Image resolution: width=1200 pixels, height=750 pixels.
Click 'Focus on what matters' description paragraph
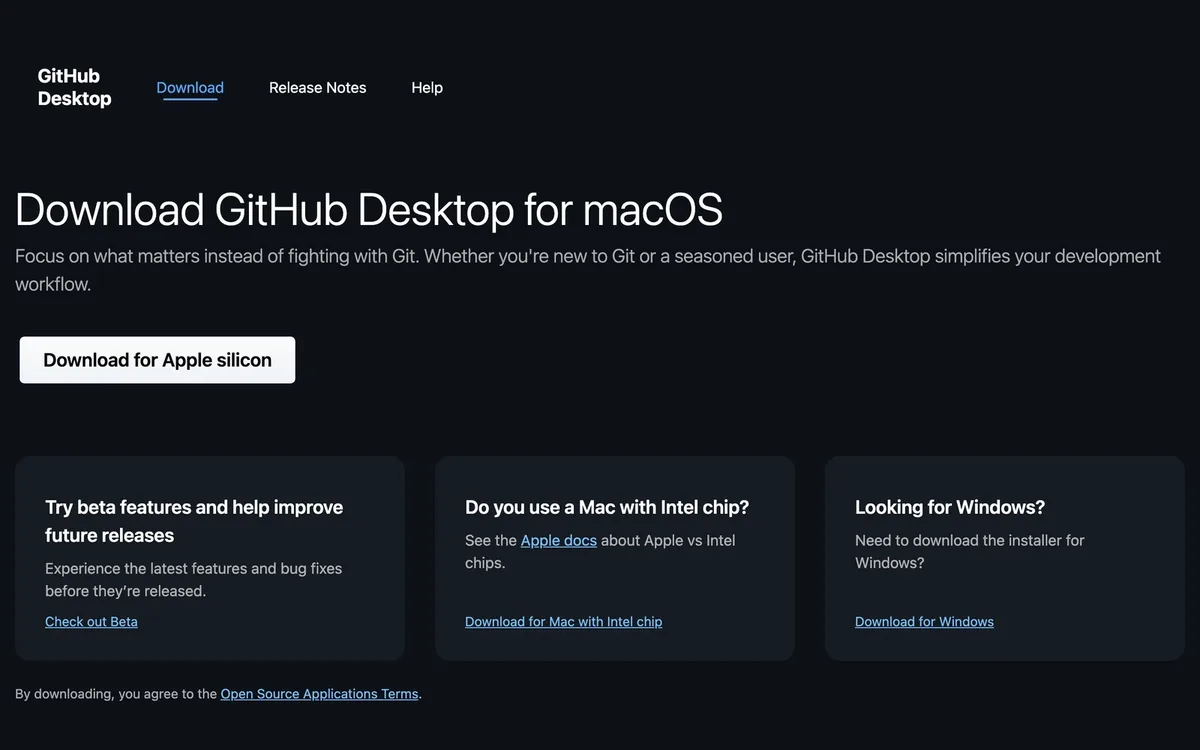tap(588, 270)
